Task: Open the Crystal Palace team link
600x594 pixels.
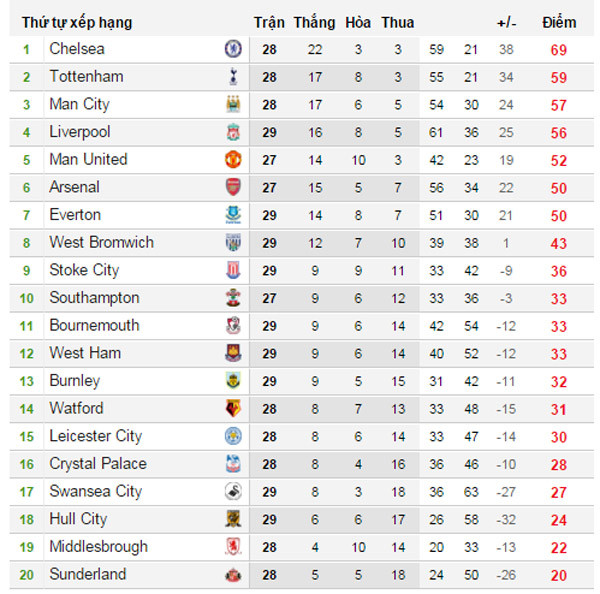Action: [97, 463]
